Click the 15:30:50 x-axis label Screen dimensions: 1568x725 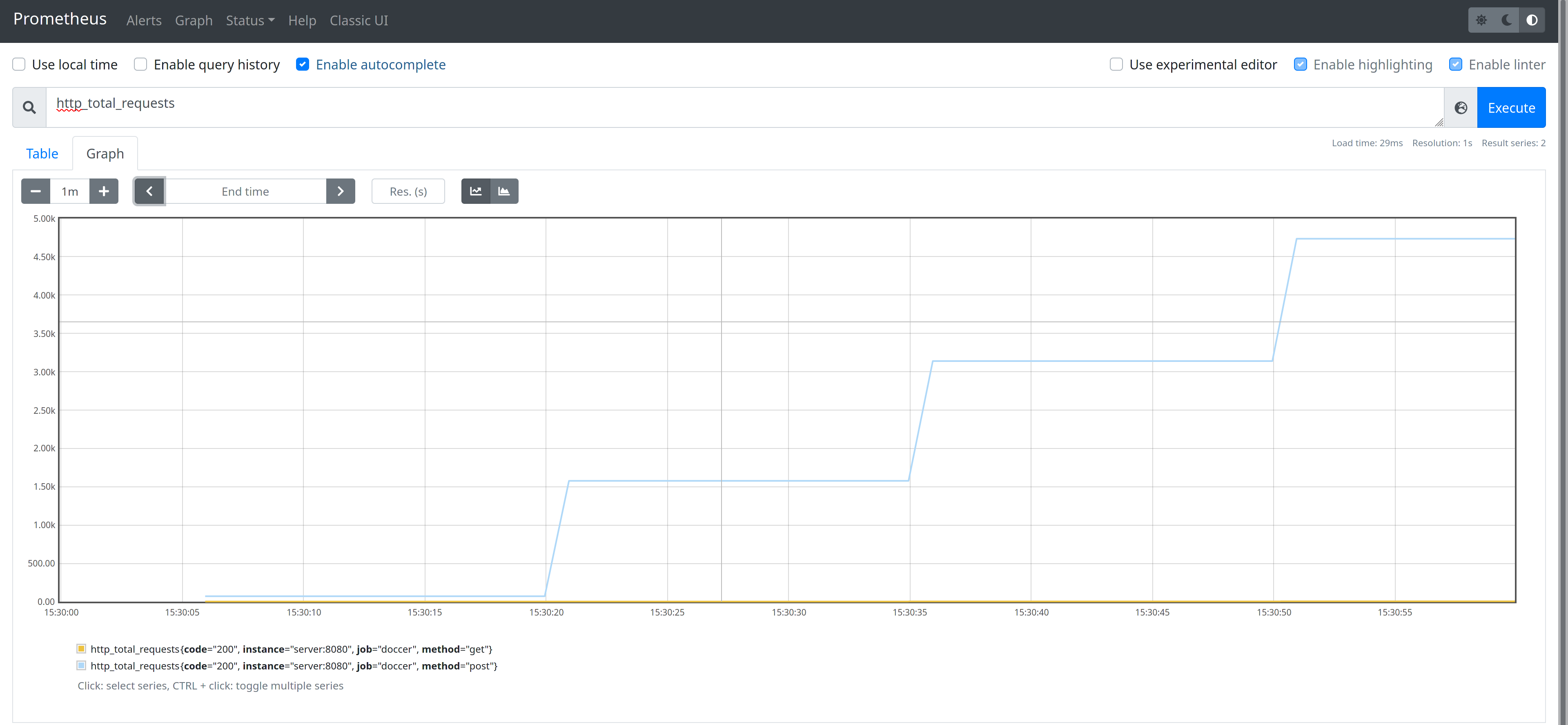[1274, 612]
